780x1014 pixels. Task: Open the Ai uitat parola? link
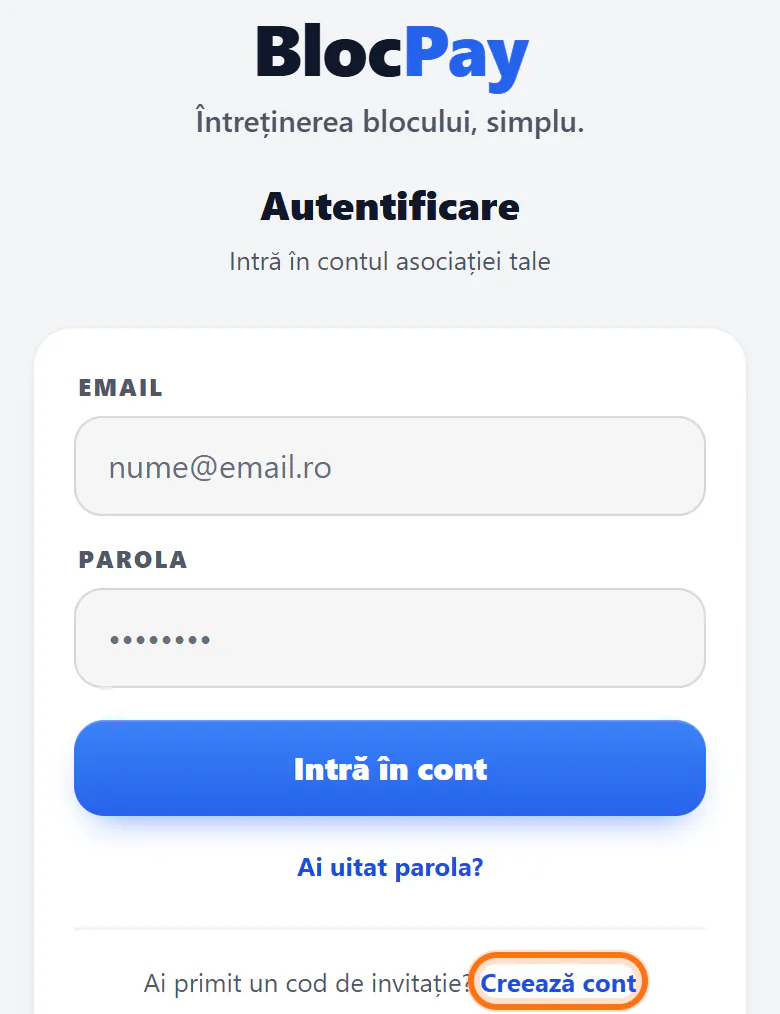click(390, 867)
